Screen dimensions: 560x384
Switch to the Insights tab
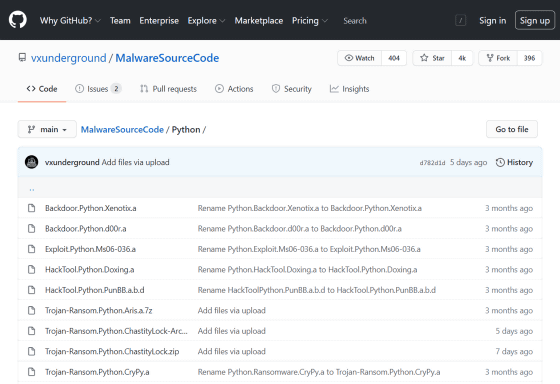349,89
